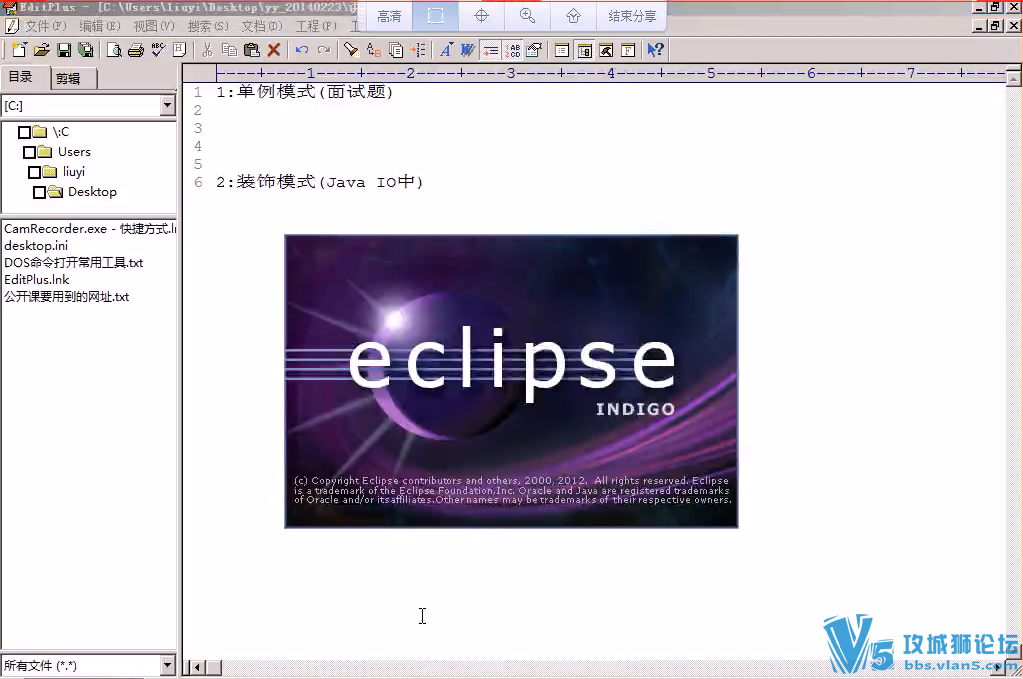Click the Print printer icon

(136, 50)
